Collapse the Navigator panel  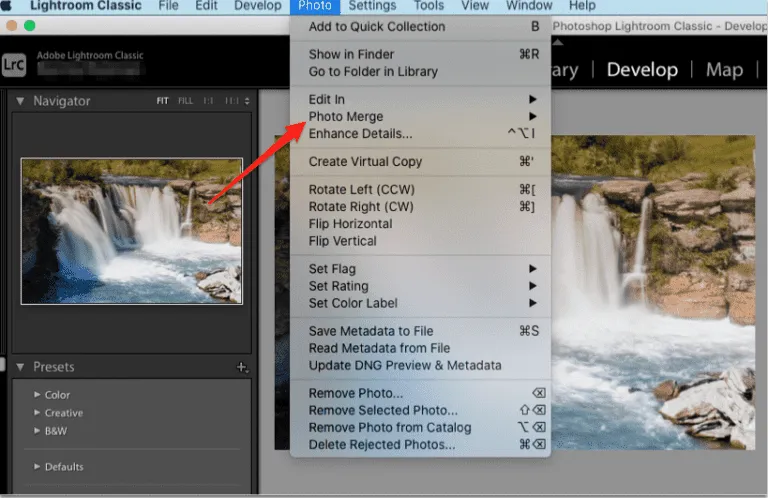click(20, 101)
